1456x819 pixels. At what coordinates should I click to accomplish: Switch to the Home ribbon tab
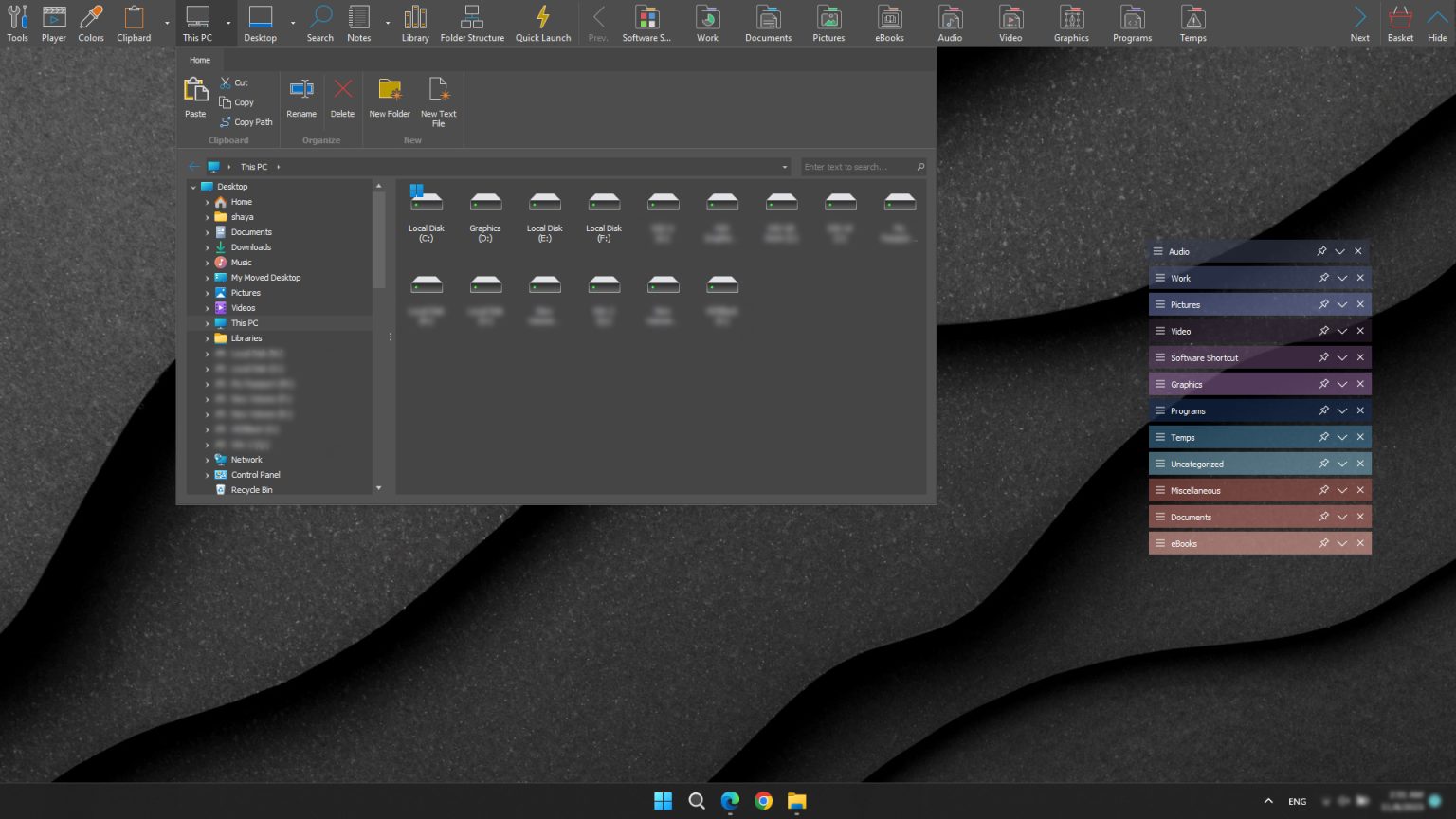click(199, 59)
